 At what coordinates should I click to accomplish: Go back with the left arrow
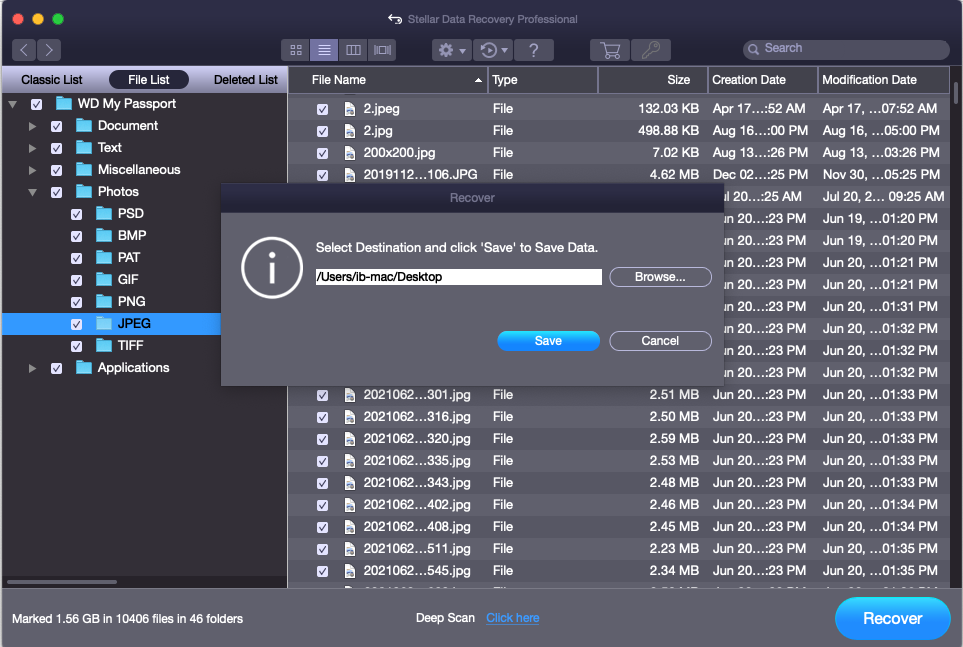pos(25,50)
